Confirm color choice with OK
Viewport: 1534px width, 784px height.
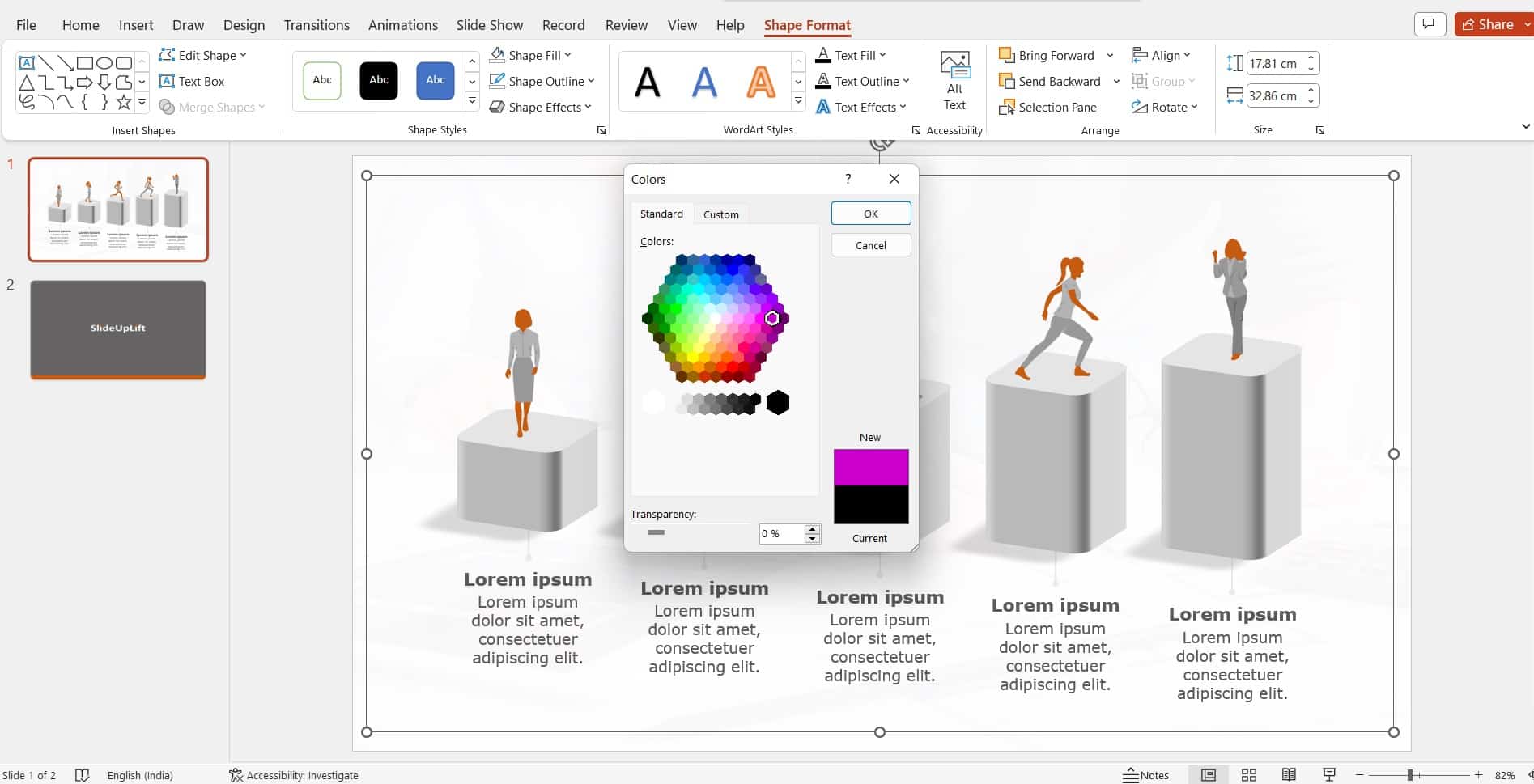(870, 213)
